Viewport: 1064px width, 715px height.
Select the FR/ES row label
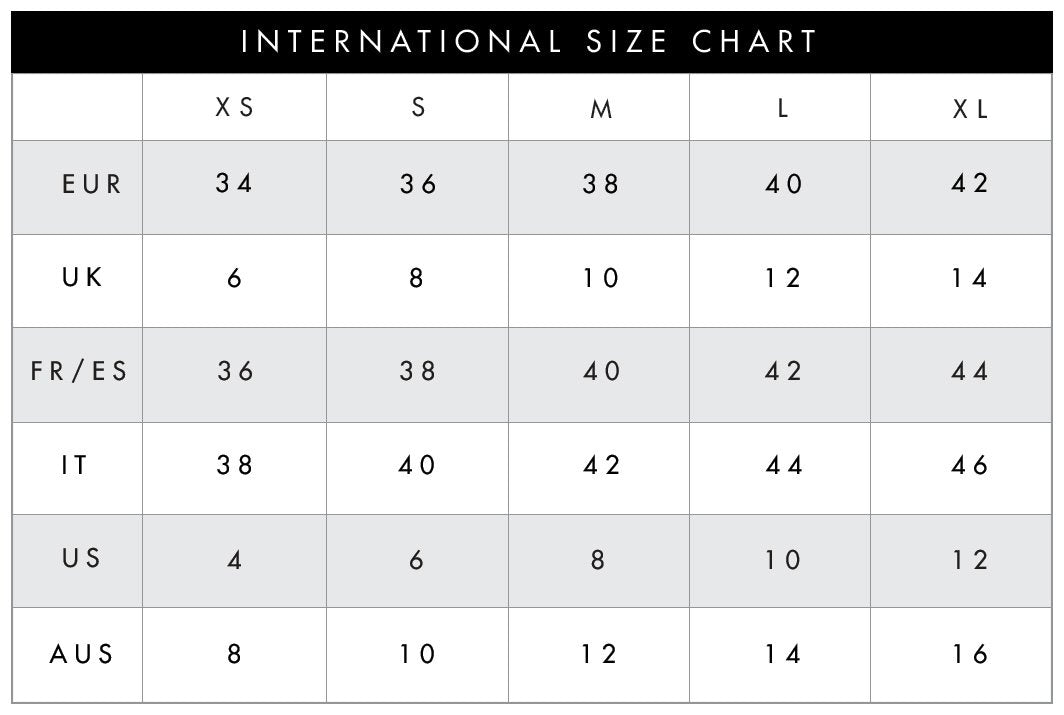pyautogui.click(x=80, y=371)
